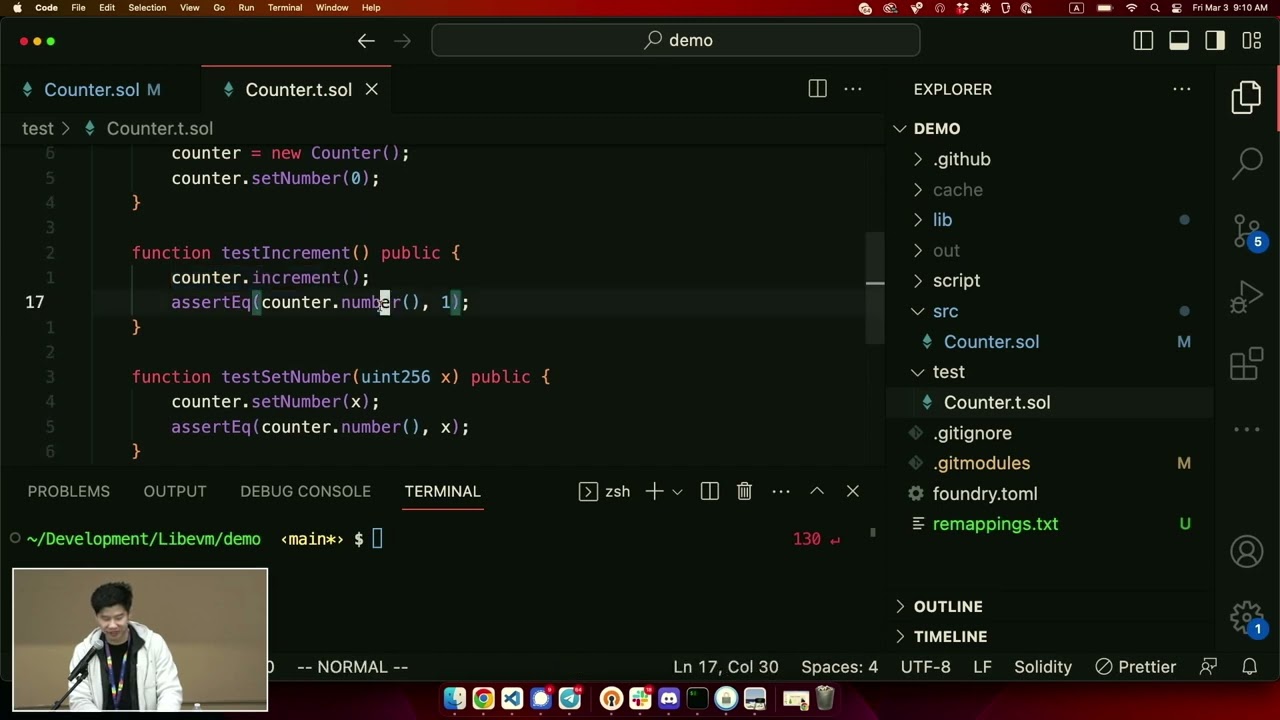The width and height of the screenshot is (1280, 720).
Task: Open Source Control view showing 5 changes
Action: coord(1247,231)
